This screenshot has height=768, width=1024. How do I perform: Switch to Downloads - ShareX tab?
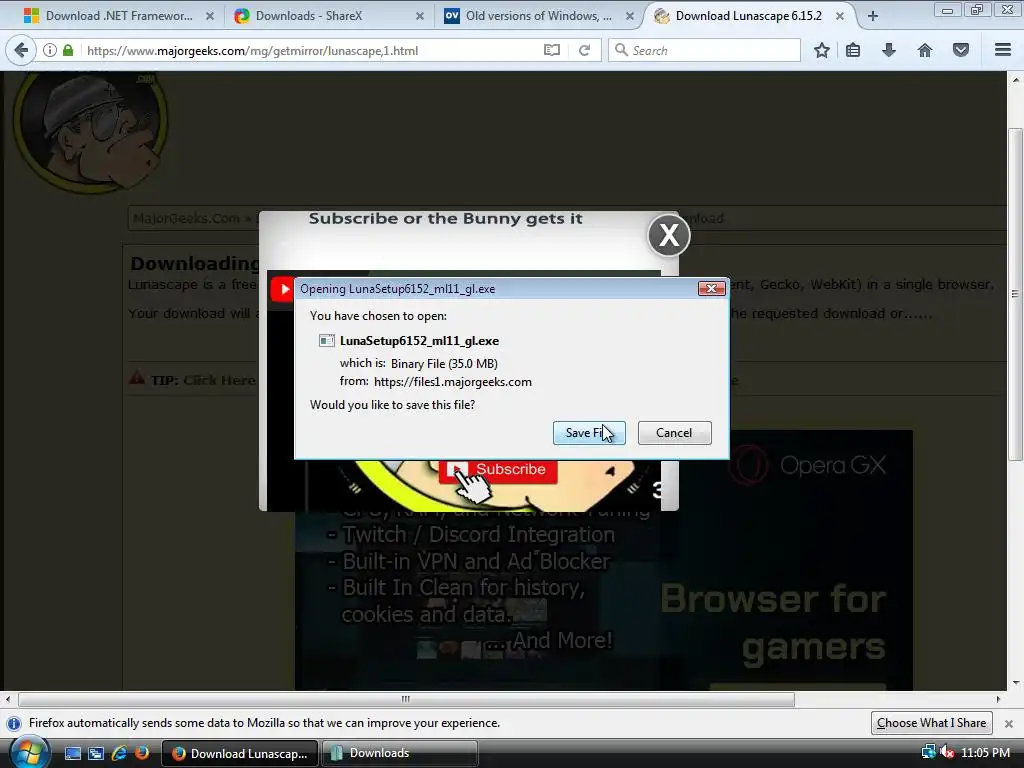click(309, 16)
